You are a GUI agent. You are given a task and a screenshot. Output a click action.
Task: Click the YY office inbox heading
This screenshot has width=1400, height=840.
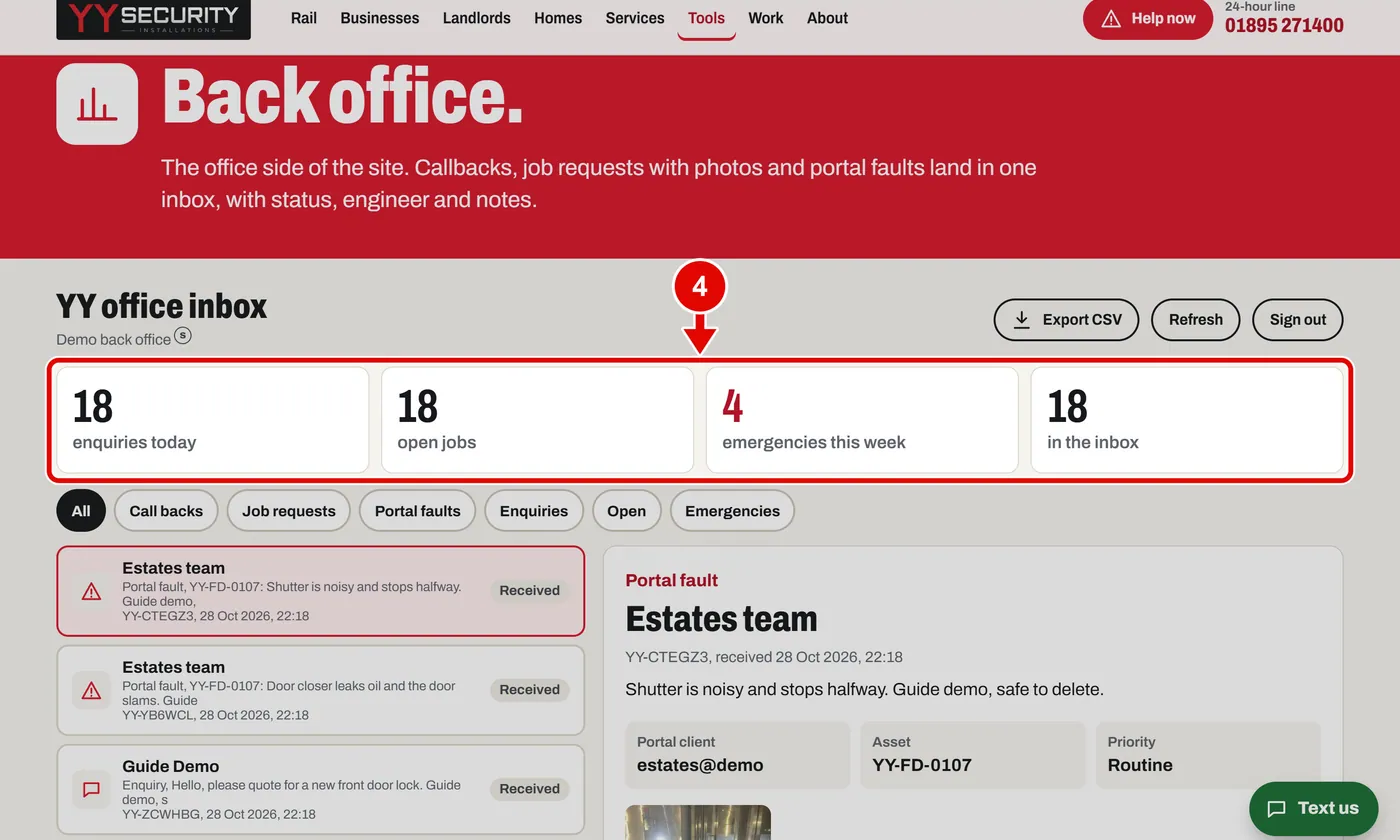coord(162,306)
